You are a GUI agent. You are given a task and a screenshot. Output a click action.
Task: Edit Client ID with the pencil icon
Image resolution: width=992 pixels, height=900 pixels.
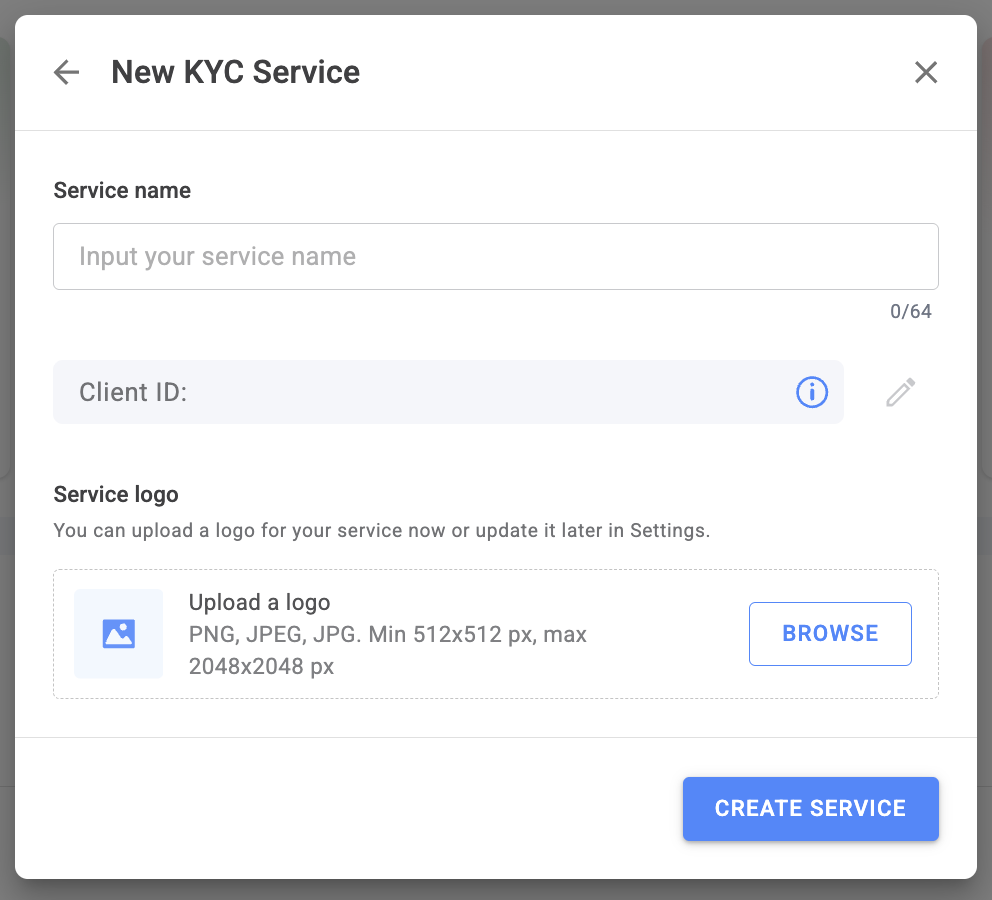(900, 392)
